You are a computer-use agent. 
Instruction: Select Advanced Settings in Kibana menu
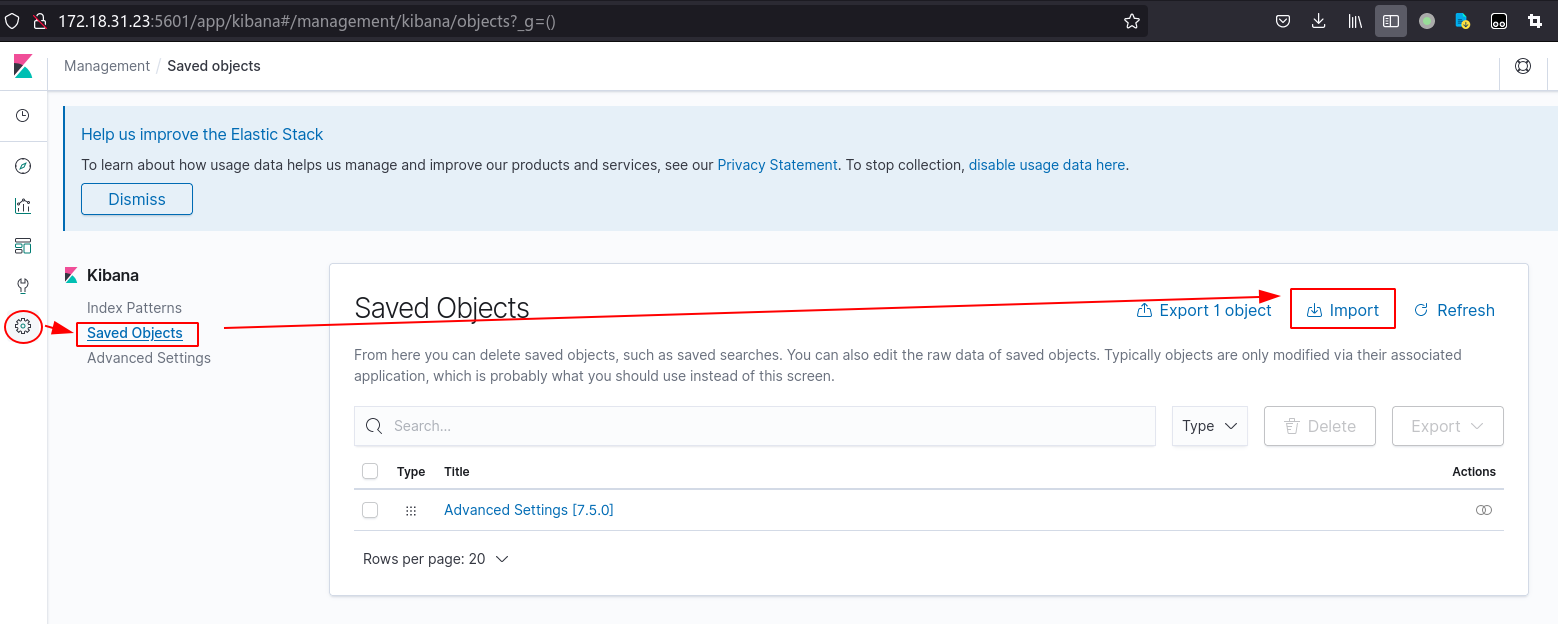coord(149,358)
